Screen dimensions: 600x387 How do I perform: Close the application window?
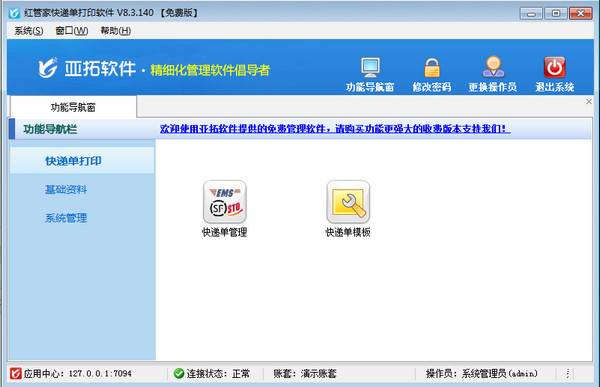[580, 13]
